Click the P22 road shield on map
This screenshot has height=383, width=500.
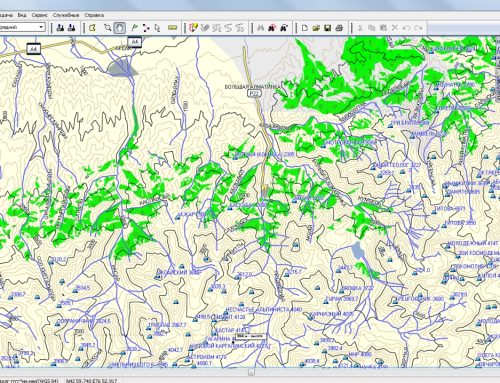pos(255,94)
